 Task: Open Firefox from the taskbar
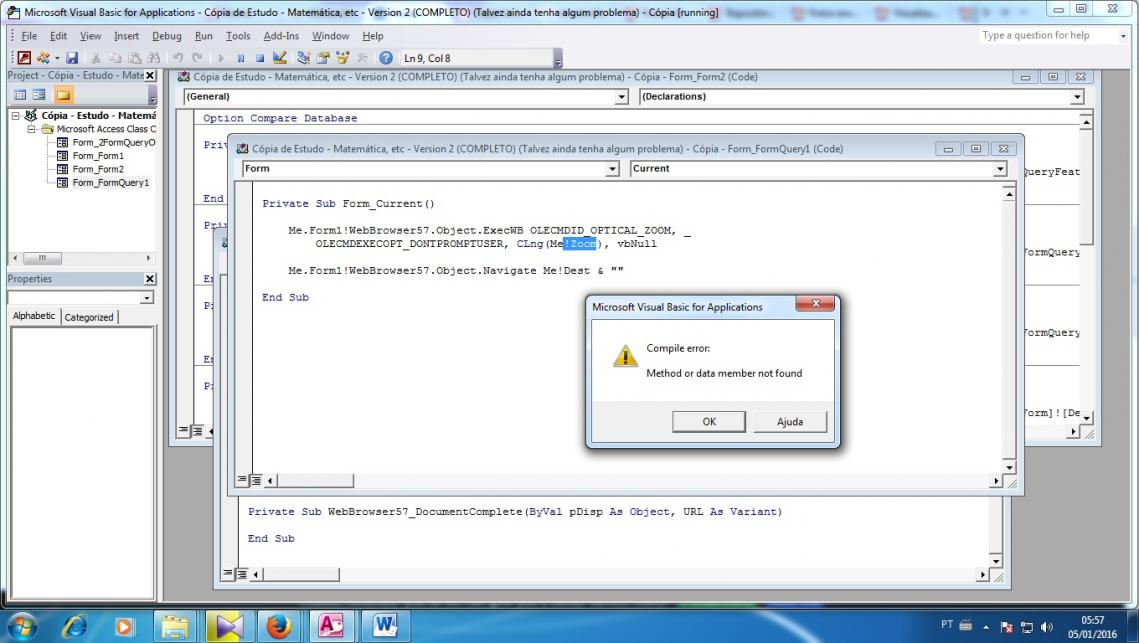[278, 626]
